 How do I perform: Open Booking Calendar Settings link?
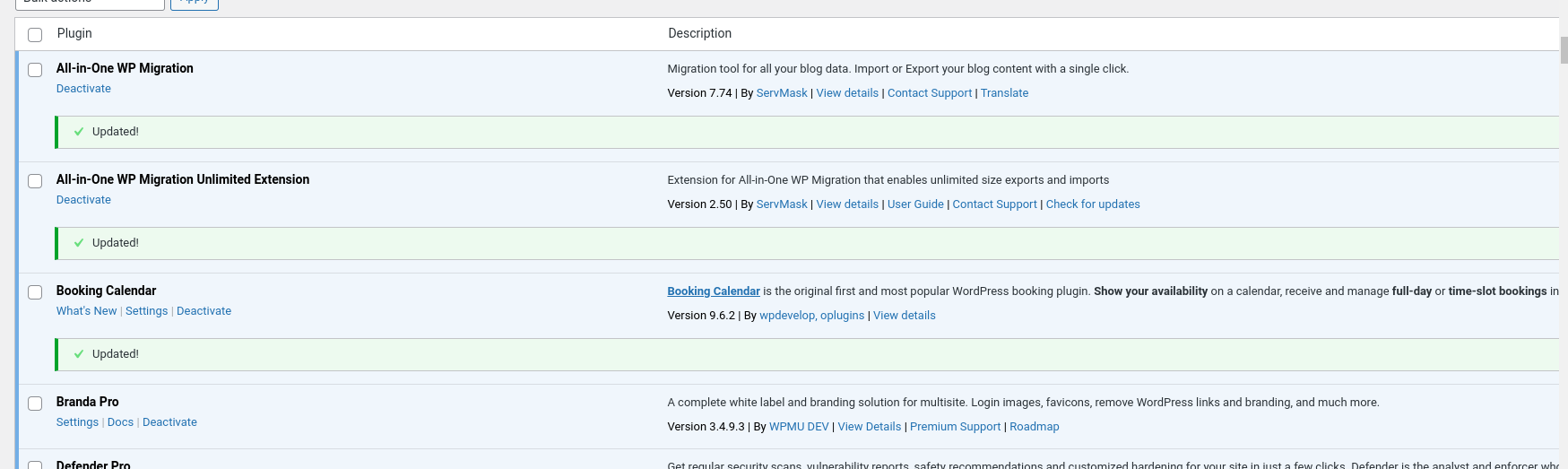coord(146,311)
